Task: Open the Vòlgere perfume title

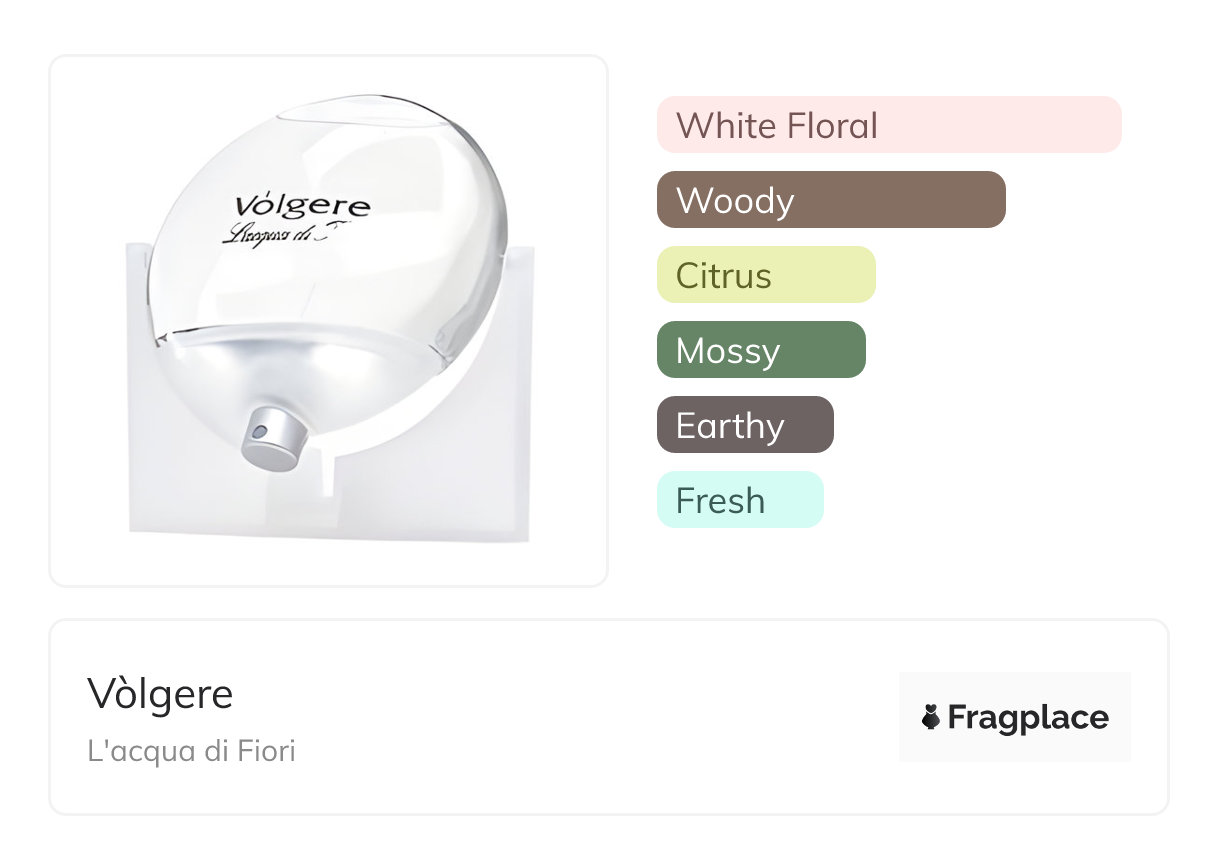Action: click(x=160, y=693)
